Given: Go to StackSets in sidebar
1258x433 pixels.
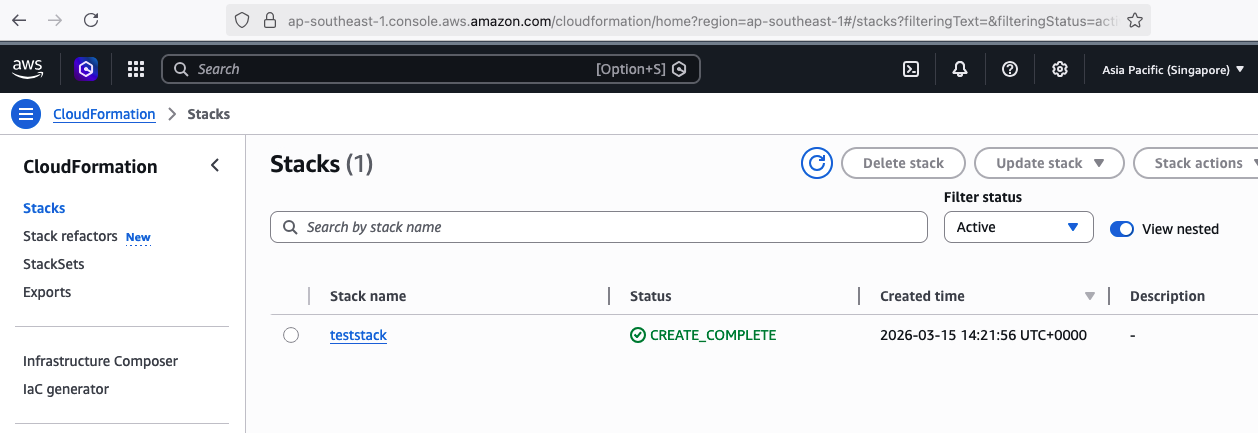Looking at the screenshot, I should [x=54, y=264].
